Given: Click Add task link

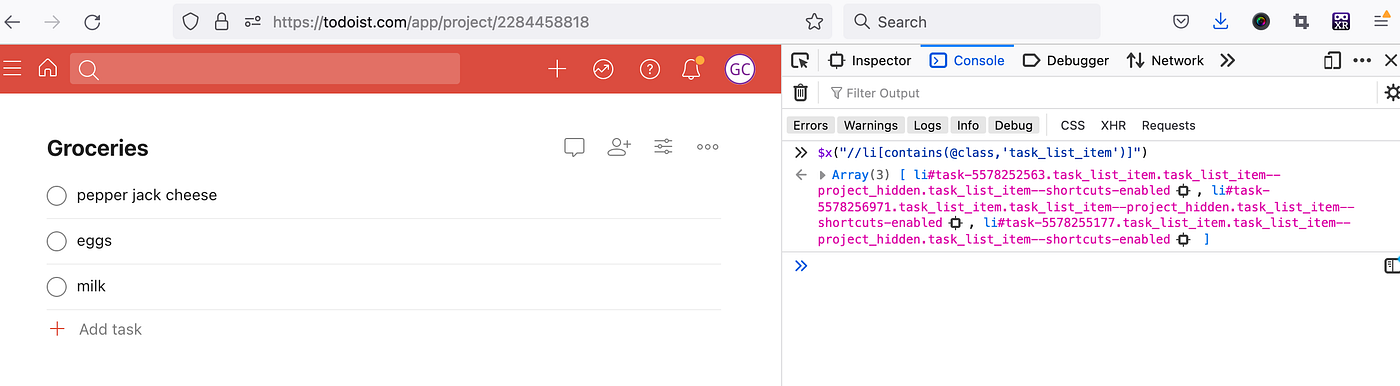Looking at the screenshot, I should 95,329.
